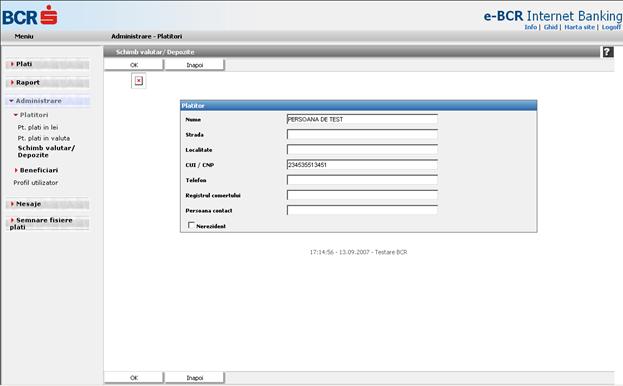623x386 pixels.
Task: Open the Harta site link
Action: pos(580,27)
